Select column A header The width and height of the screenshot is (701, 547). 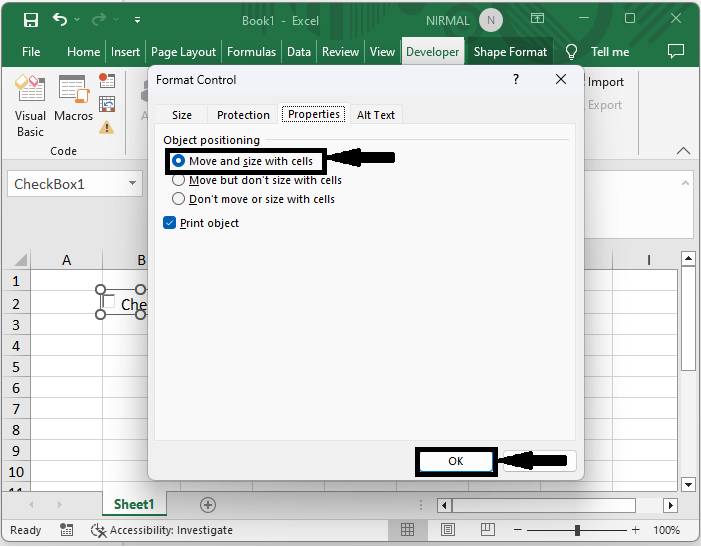66,260
